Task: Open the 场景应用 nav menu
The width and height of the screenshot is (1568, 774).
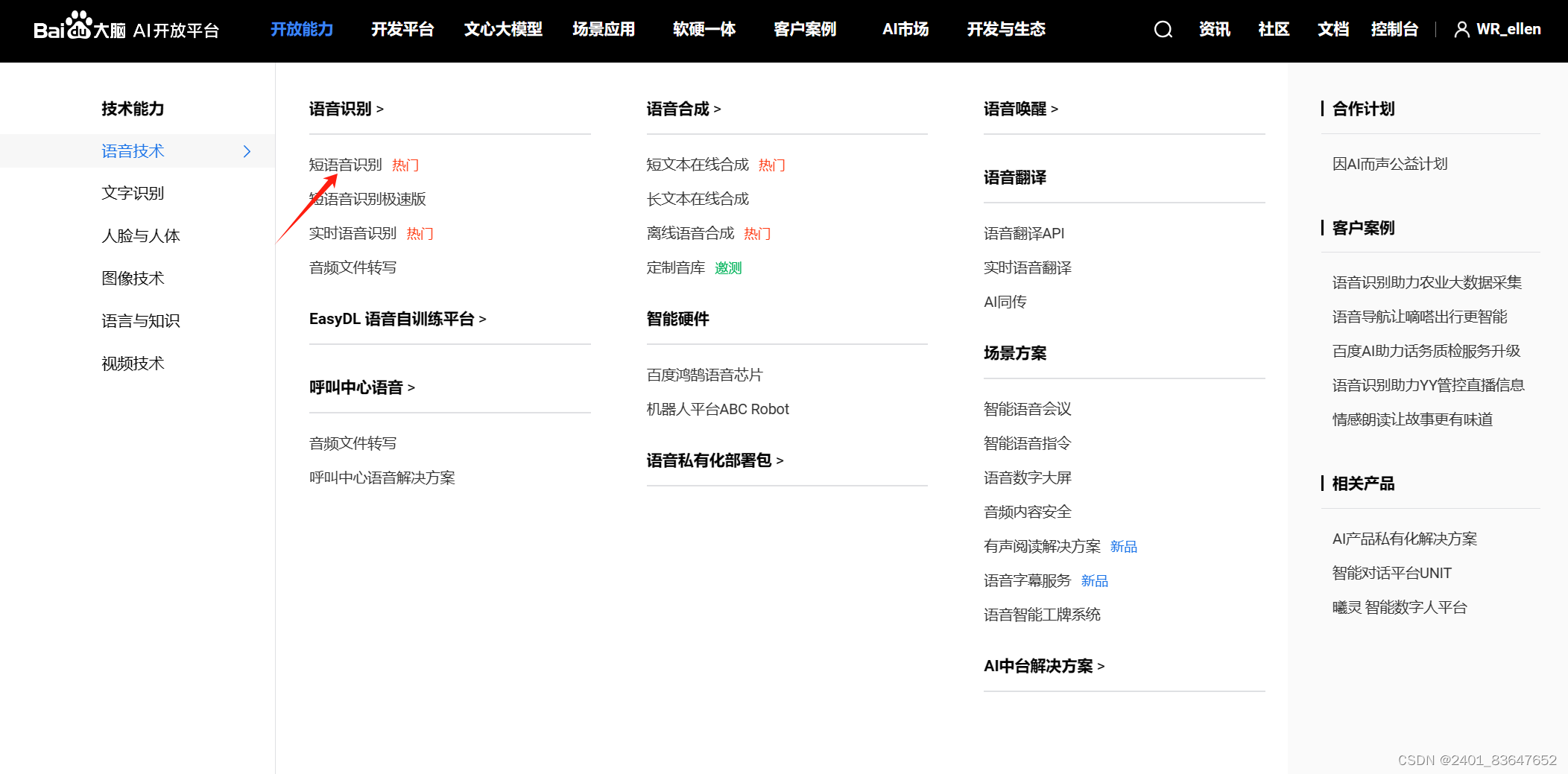Action: click(x=604, y=29)
